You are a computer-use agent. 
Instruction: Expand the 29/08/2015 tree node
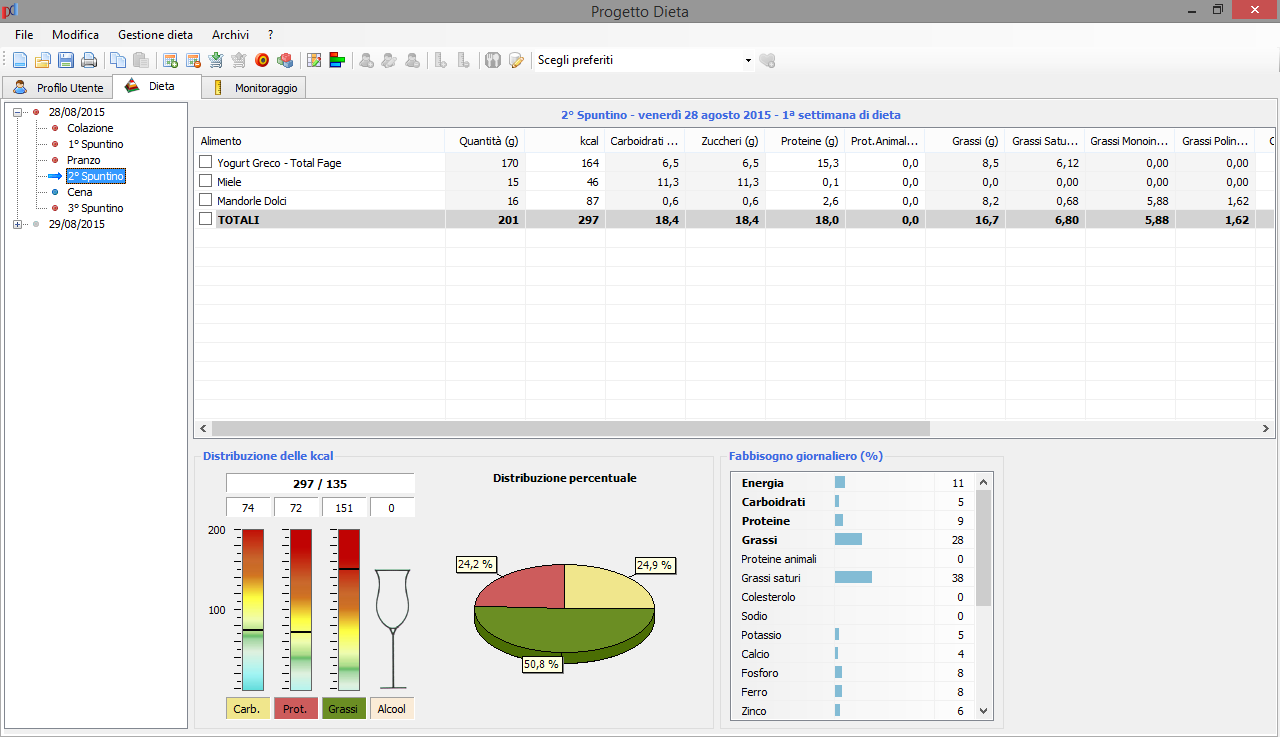click(x=18, y=224)
